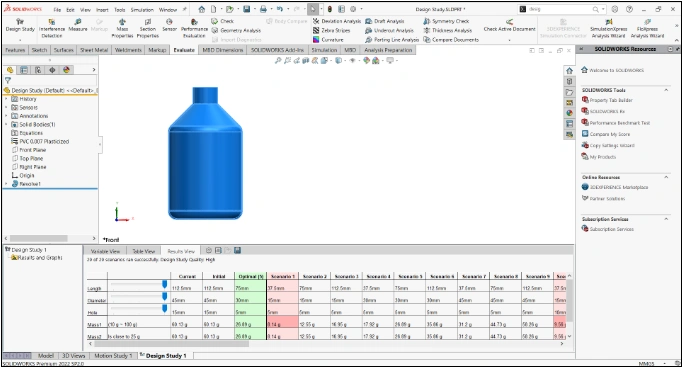The image size is (684, 369).
Task: Switch to the Evaluate ribbon tab
Action: 184,50
